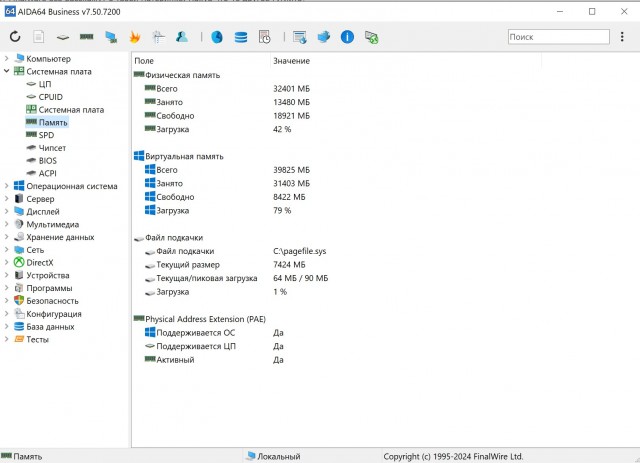
Task: Select База данных in the tree
Action: click(x=50, y=327)
